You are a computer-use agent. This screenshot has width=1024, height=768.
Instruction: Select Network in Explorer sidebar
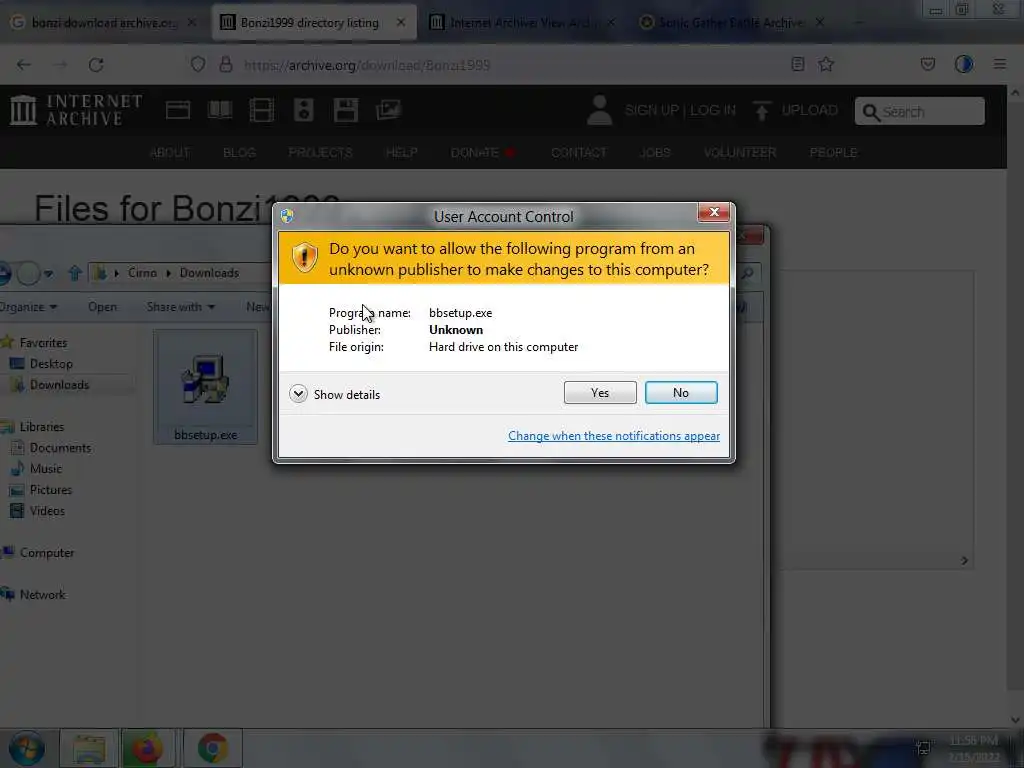(x=34, y=594)
